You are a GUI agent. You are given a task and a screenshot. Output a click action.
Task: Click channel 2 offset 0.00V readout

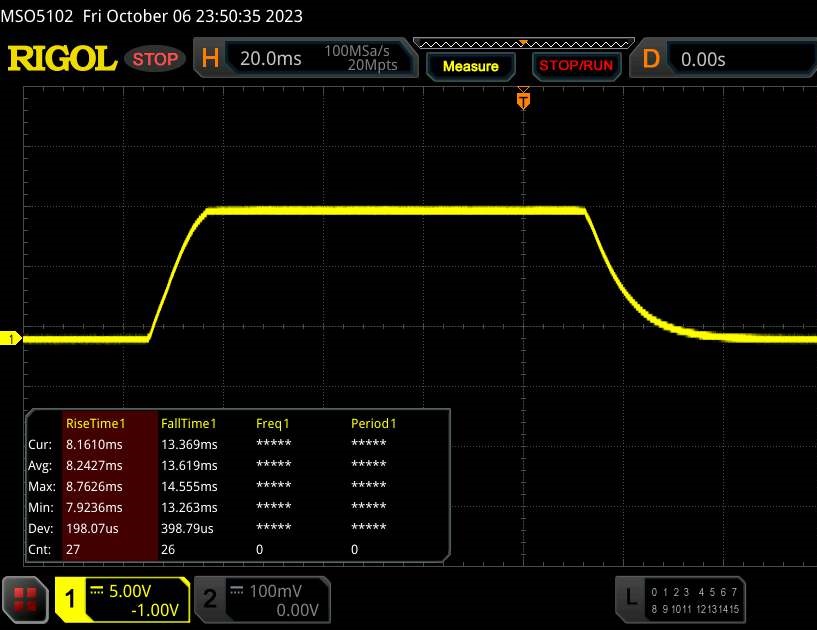(x=297, y=610)
